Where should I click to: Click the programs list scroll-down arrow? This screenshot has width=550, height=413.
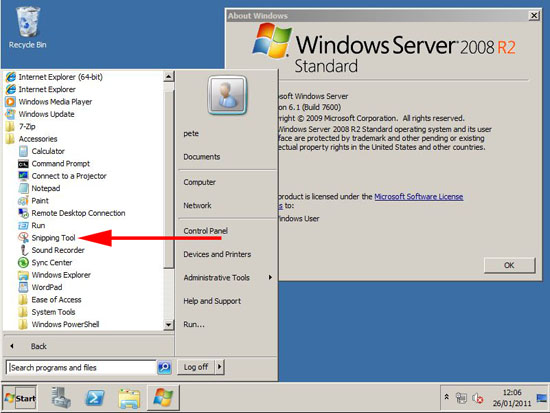pos(169,325)
